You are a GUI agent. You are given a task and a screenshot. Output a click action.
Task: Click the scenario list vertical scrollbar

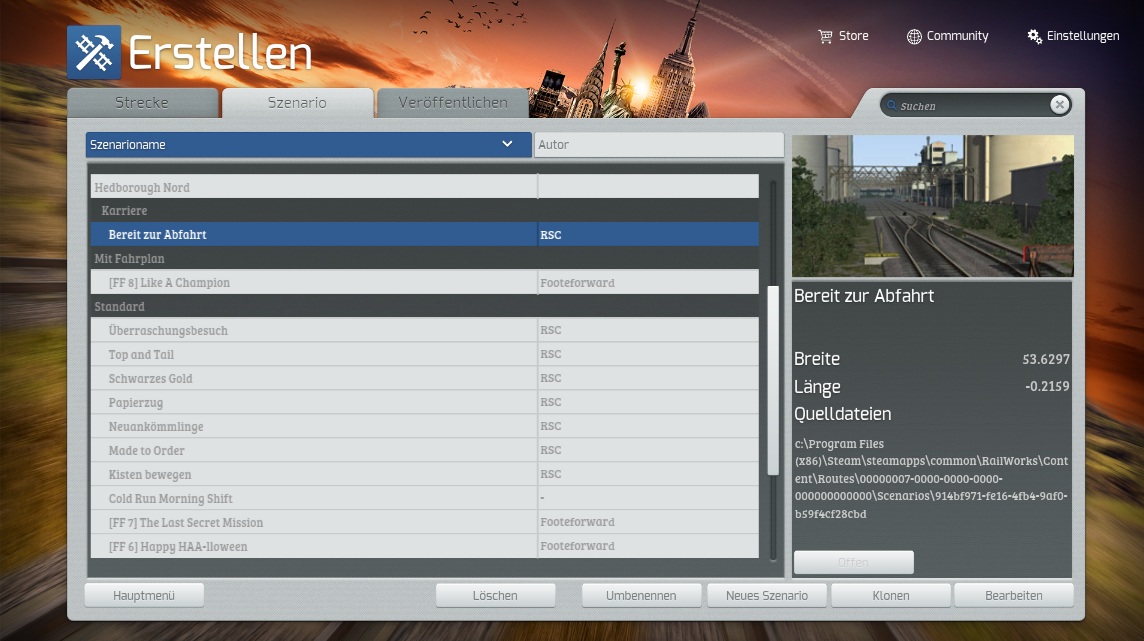tap(772, 380)
